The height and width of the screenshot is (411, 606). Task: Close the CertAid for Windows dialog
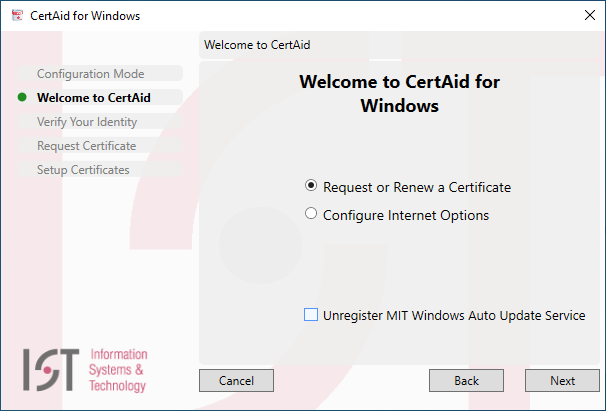pos(590,15)
